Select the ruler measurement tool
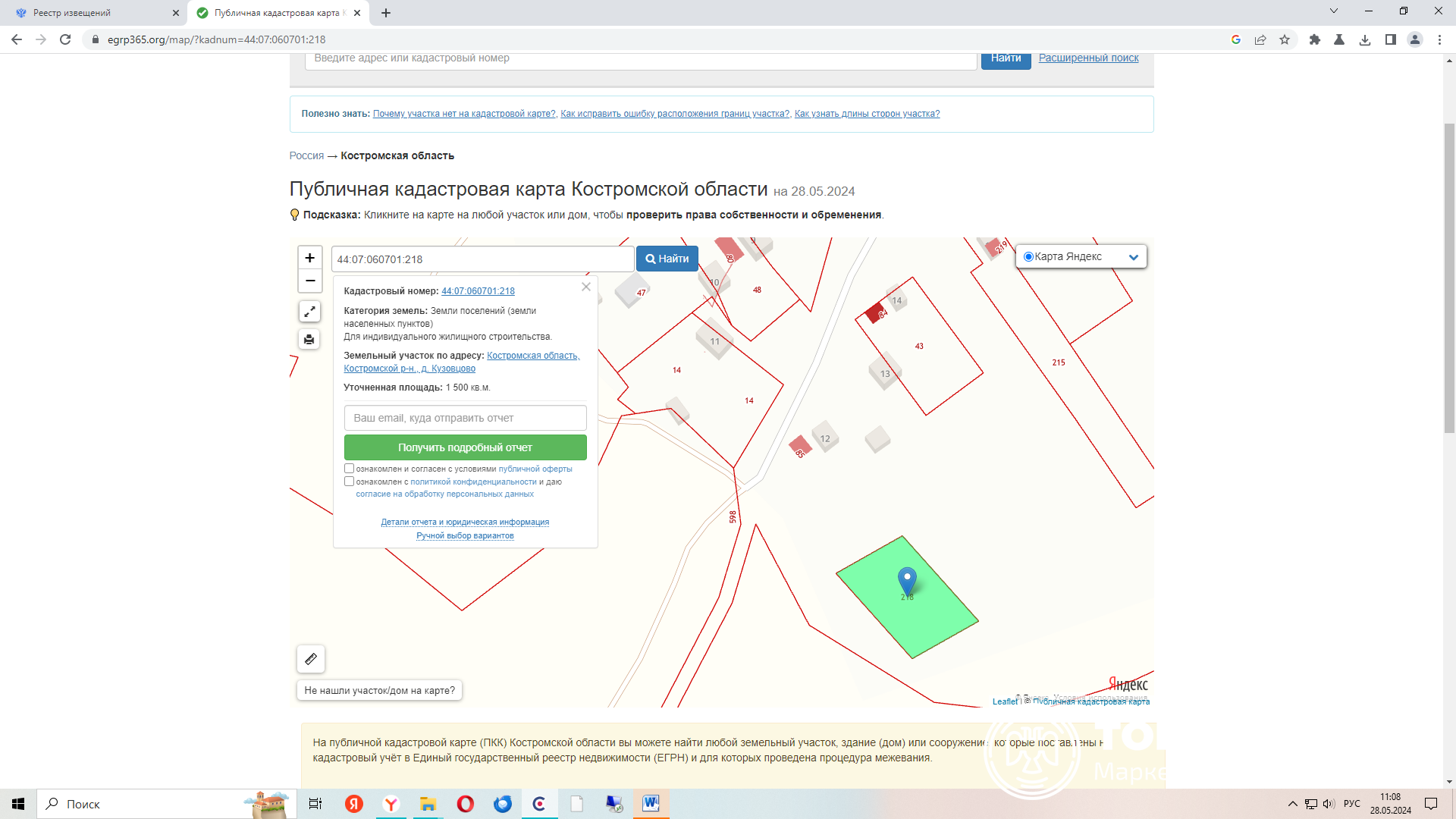 pos(311,659)
